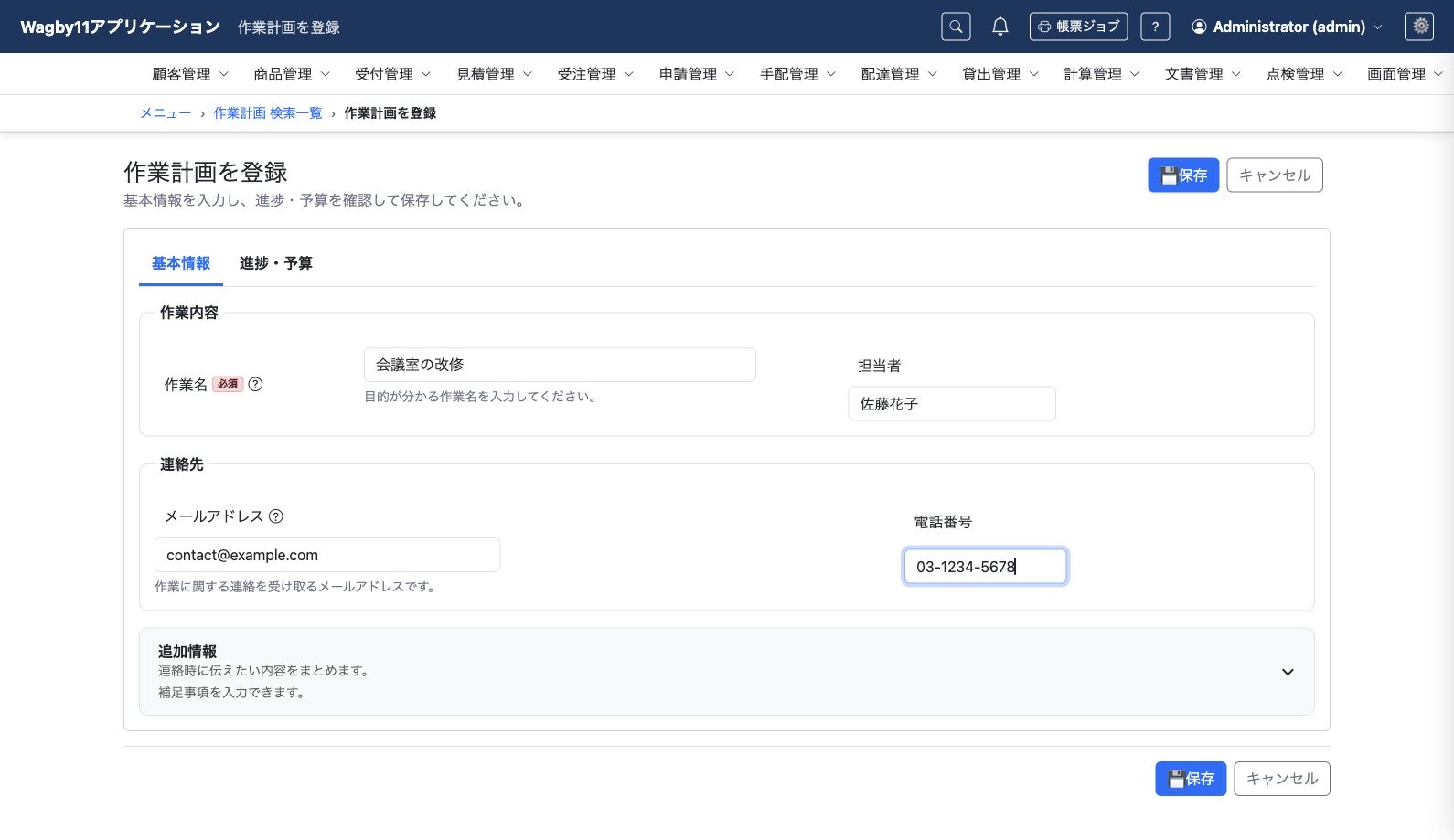The height and width of the screenshot is (840, 1454).
Task: Expand the 申請管理 dropdown menu
Action: [697, 74]
